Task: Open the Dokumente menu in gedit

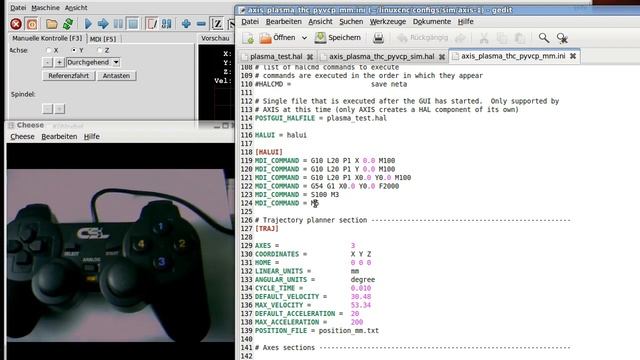Action: click(432, 22)
